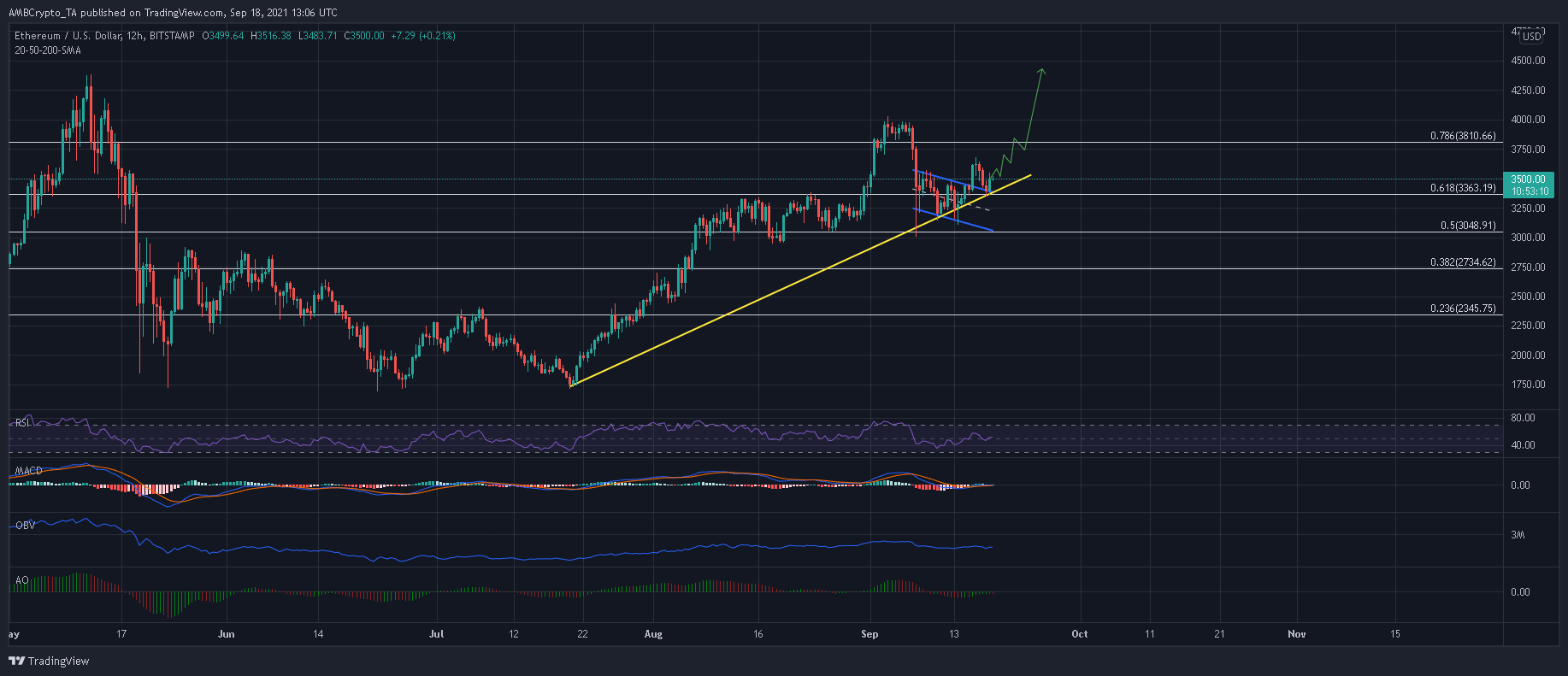The width and height of the screenshot is (1568, 676).
Task: Click the MACD indicator label
Action: click(x=28, y=471)
